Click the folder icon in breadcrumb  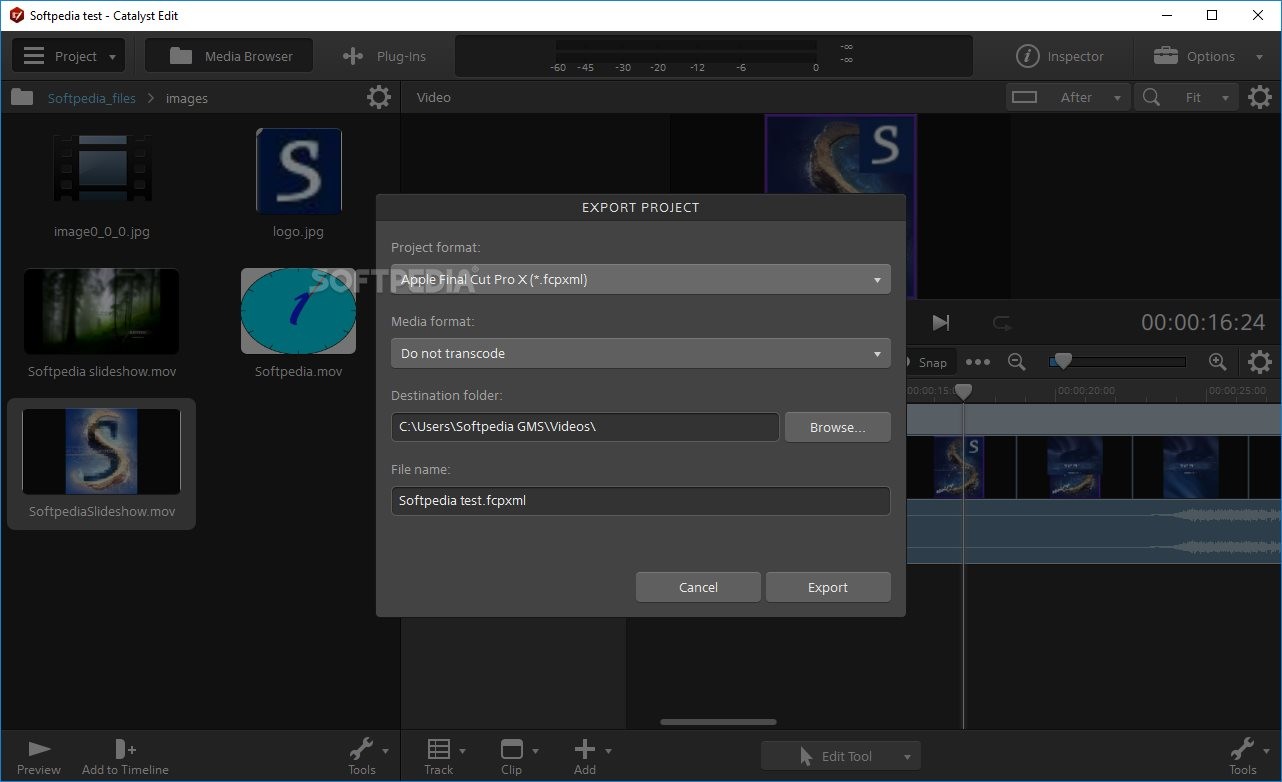23,97
